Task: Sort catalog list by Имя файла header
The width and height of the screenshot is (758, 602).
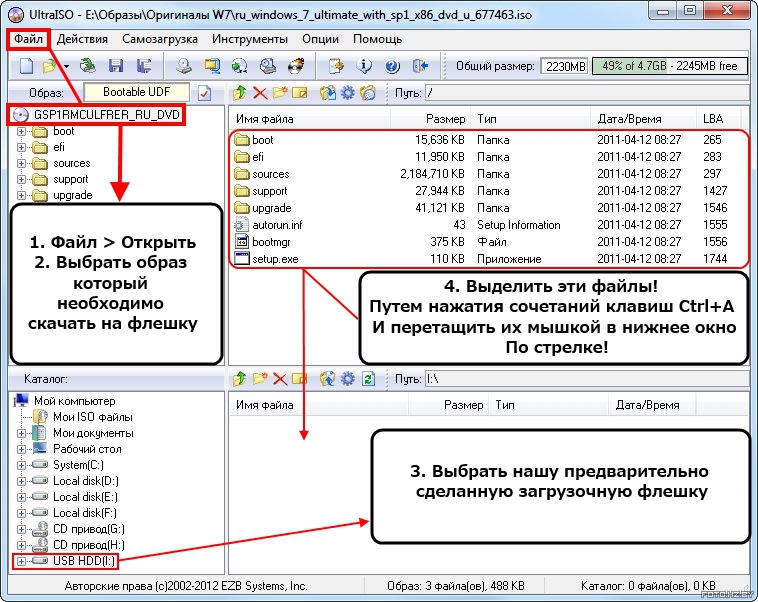Action: click(x=320, y=405)
